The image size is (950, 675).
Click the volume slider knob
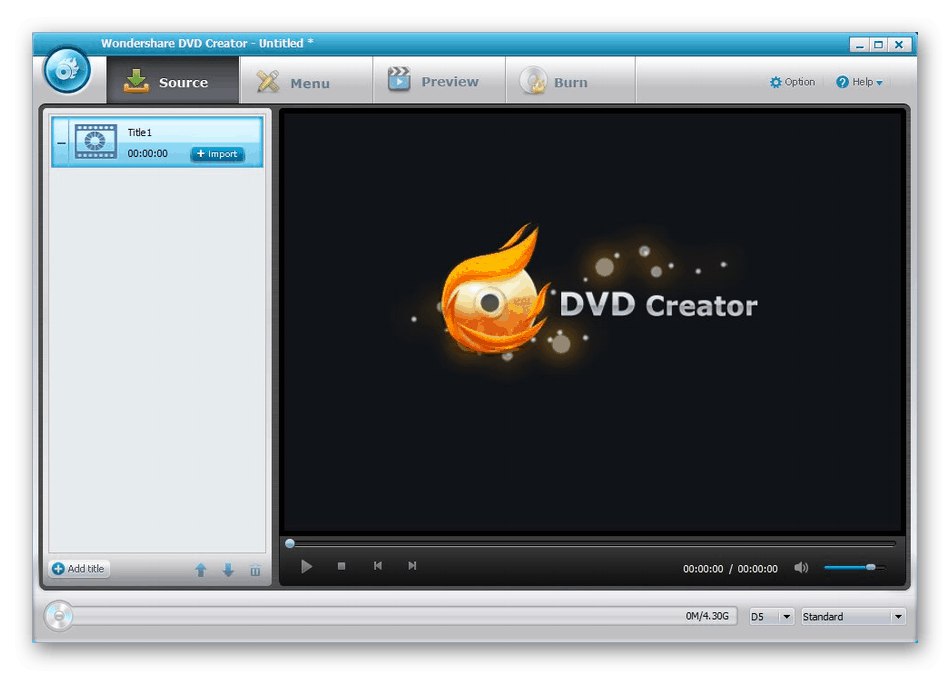(x=871, y=567)
